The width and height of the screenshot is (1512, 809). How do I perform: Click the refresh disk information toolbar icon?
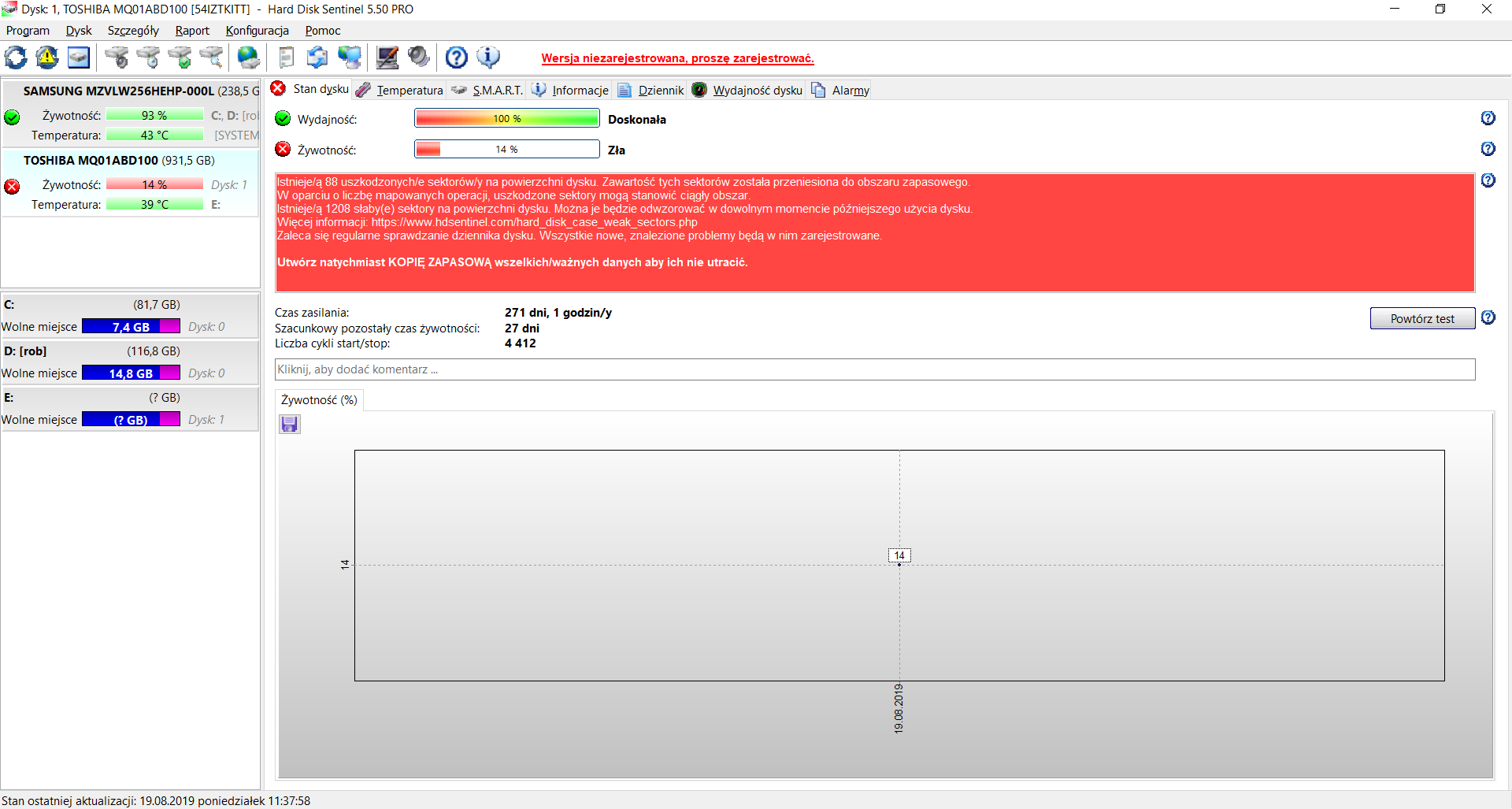16,58
